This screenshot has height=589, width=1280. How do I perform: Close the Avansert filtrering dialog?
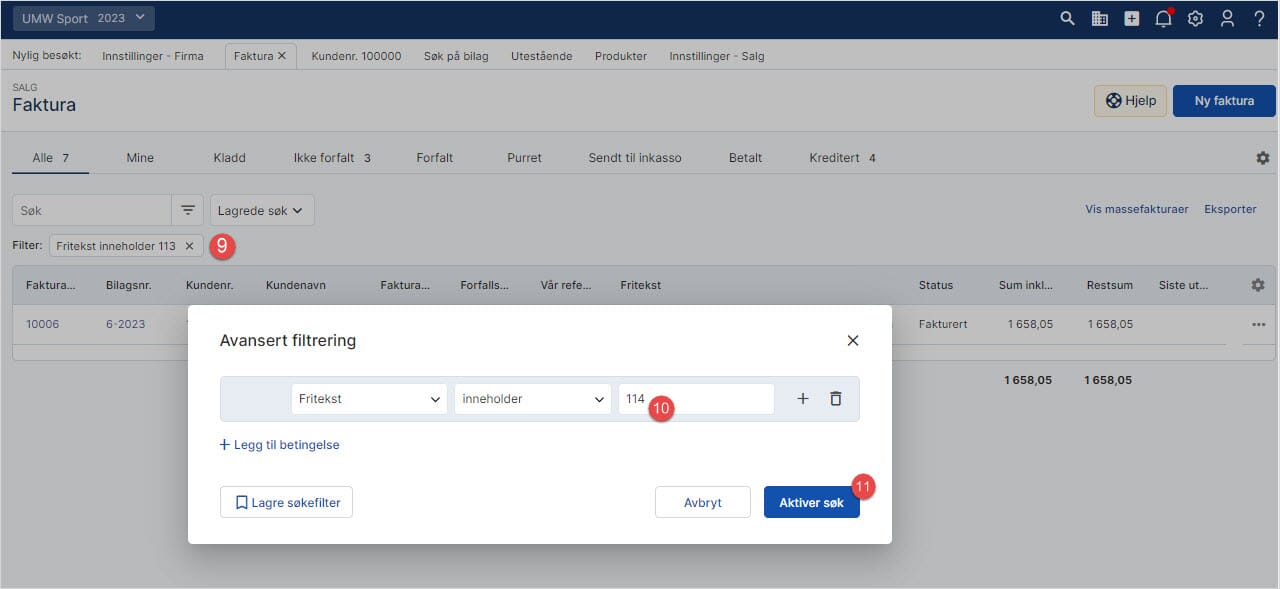[853, 341]
